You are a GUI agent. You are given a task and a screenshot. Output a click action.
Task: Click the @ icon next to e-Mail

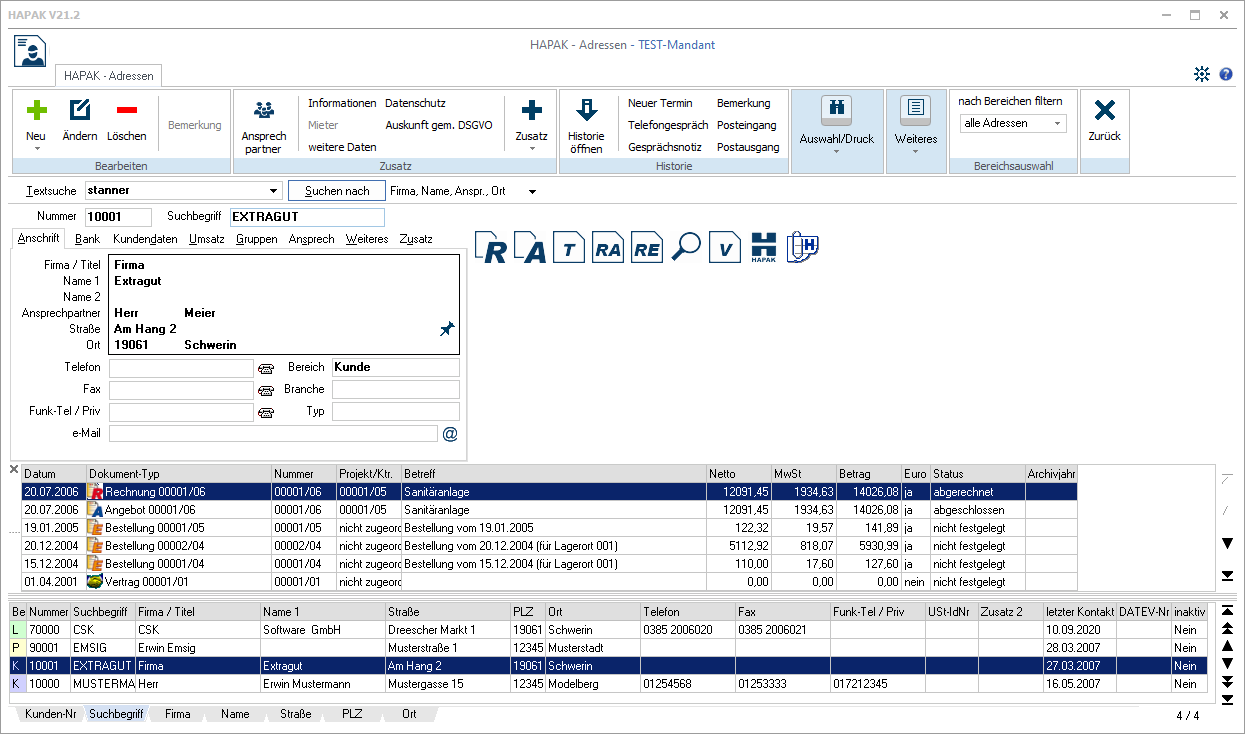[450, 434]
